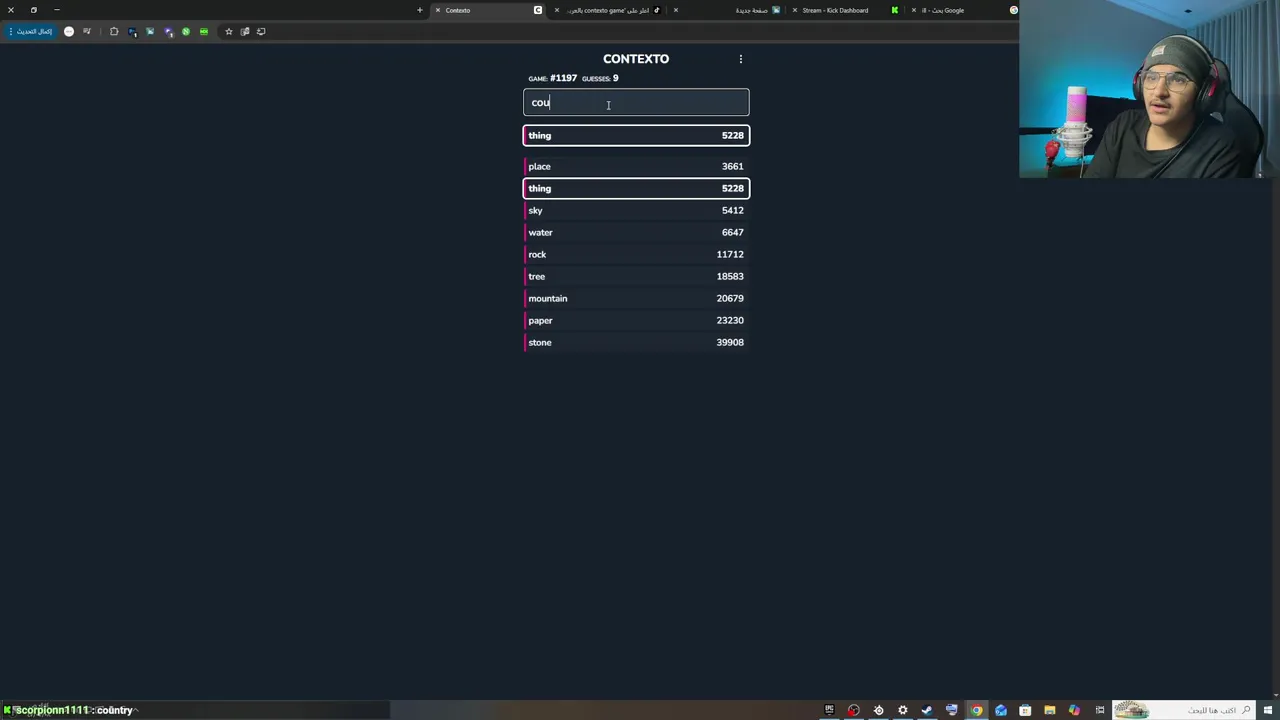Click the translate page icon in address bar
Screen dimensions: 1280x720
(245, 31)
